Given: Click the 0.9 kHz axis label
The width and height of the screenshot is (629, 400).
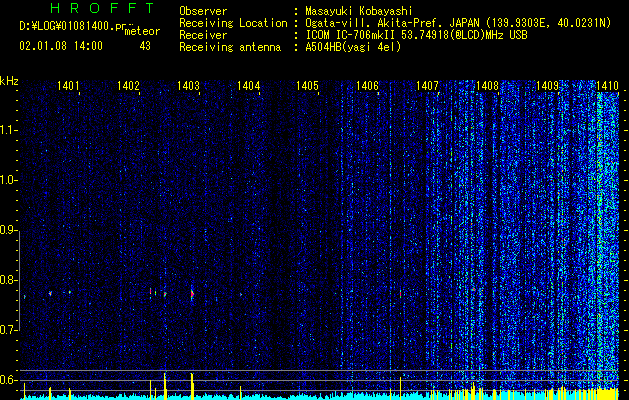Looking at the screenshot, I should point(8,230).
